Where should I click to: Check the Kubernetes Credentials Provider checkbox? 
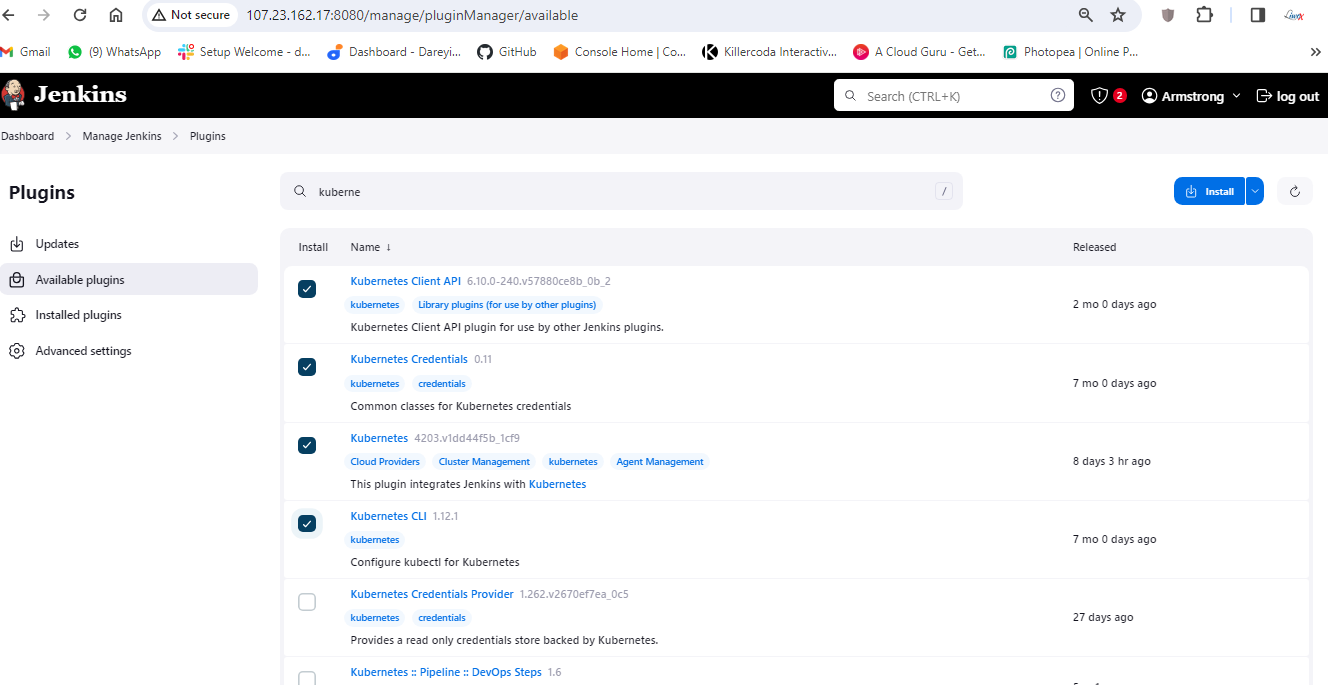[307, 602]
